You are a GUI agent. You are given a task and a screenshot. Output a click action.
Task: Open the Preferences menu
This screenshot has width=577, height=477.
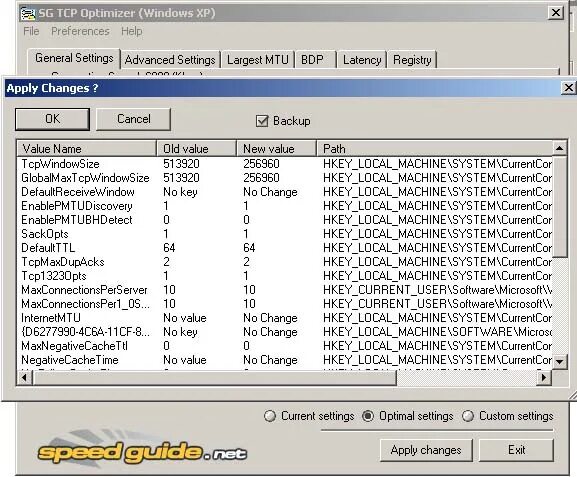(x=80, y=31)
